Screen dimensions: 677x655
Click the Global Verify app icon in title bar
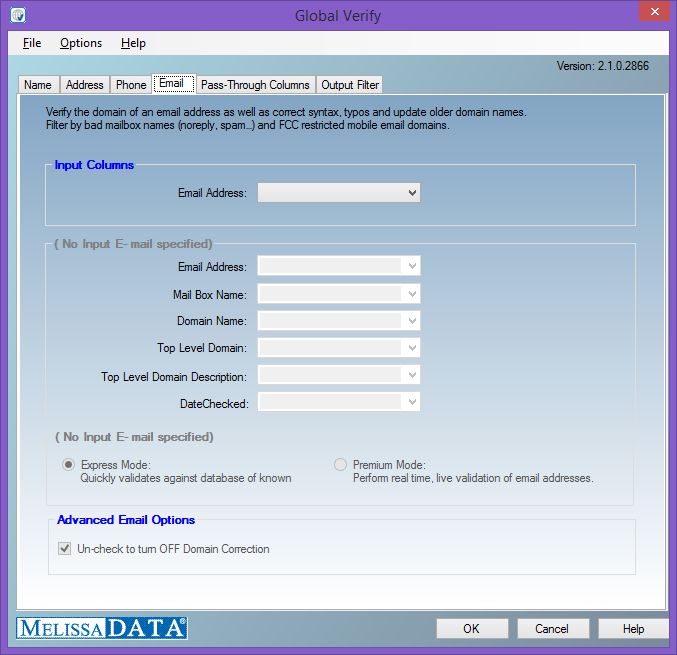click(x=18, y=15)
